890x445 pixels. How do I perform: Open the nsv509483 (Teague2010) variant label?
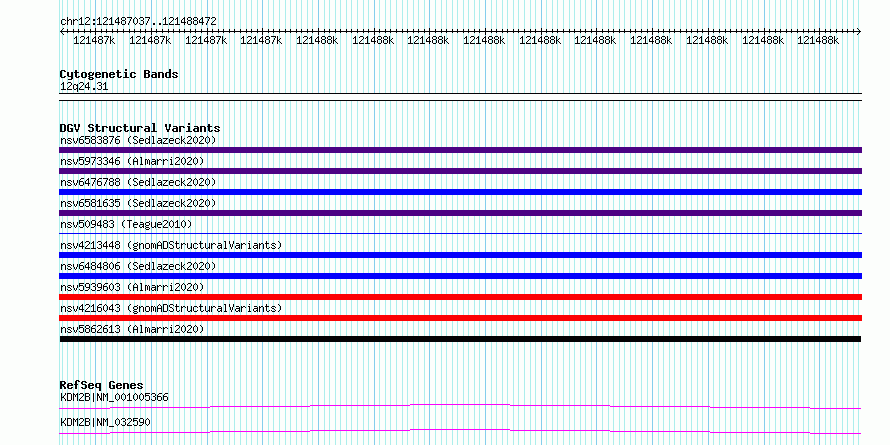[x=126, y=224]
